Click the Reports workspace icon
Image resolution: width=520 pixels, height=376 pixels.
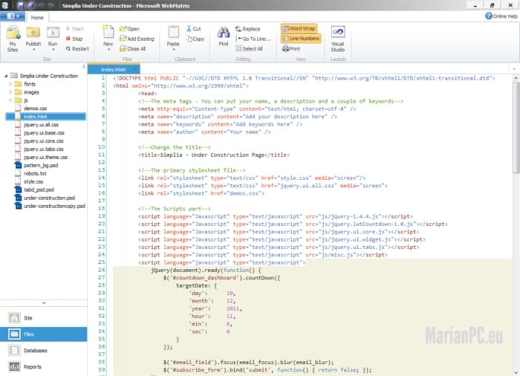point(14,367)
